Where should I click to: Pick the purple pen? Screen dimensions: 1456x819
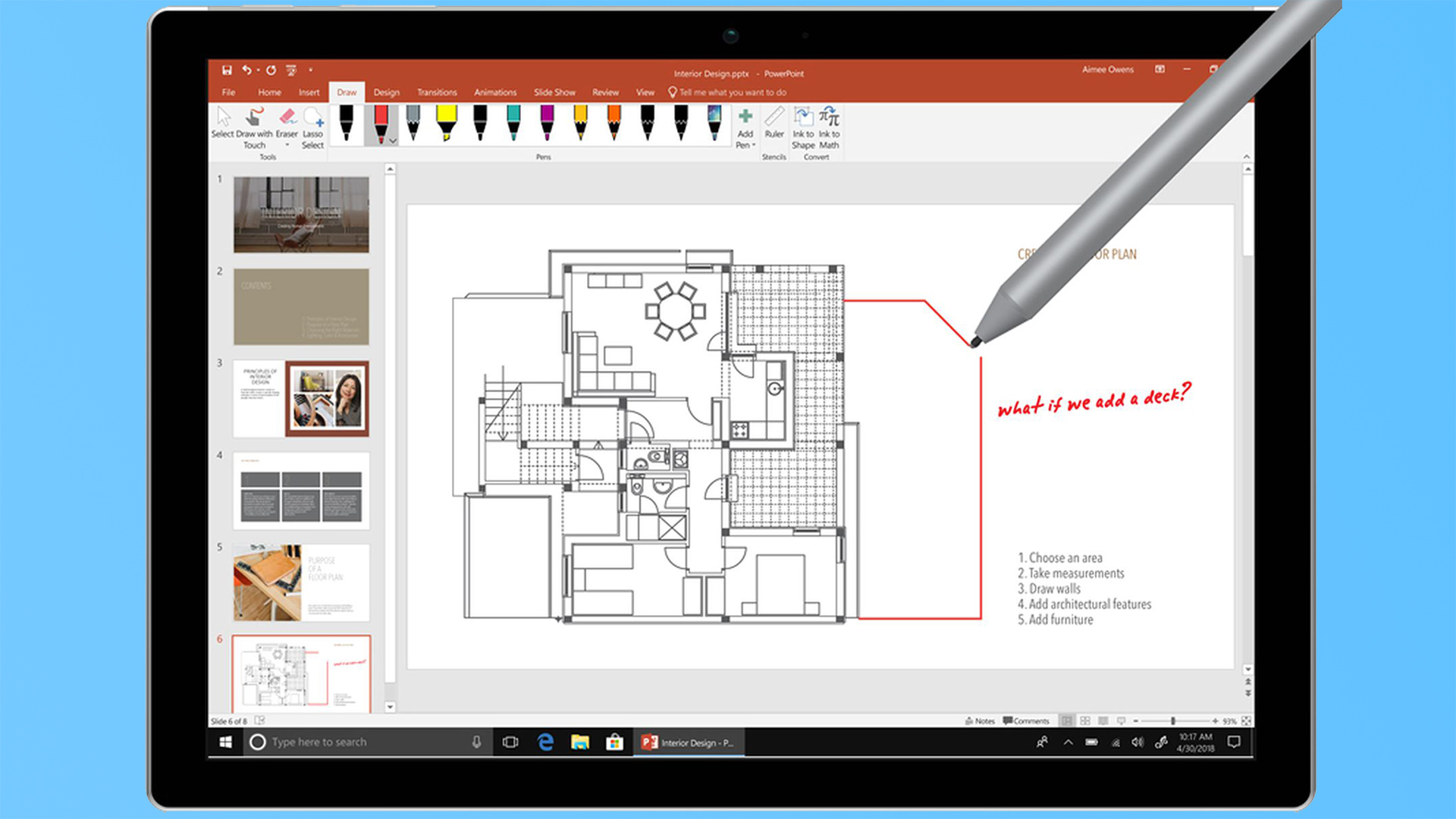pos(547,124)
